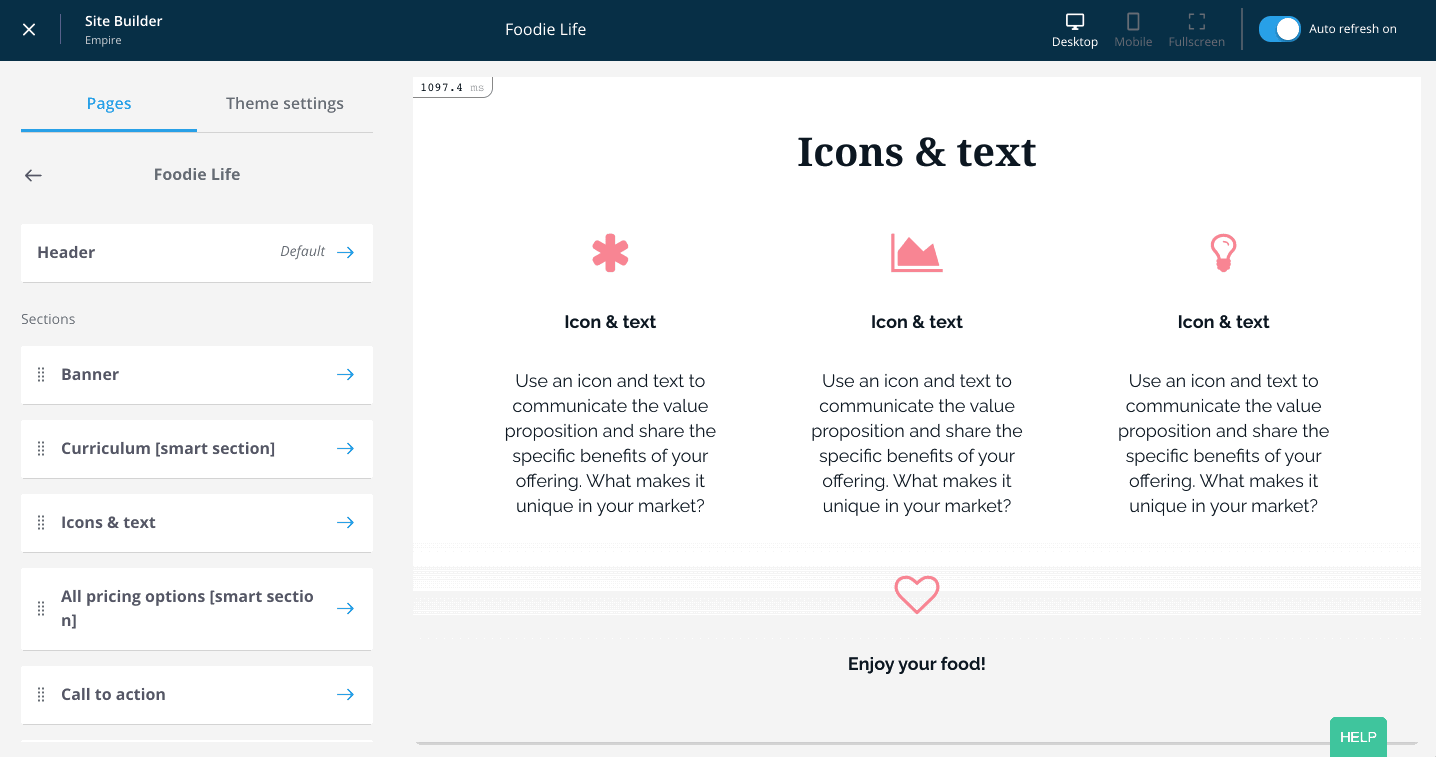Expand the Curriculum smart section

point(345,448)
